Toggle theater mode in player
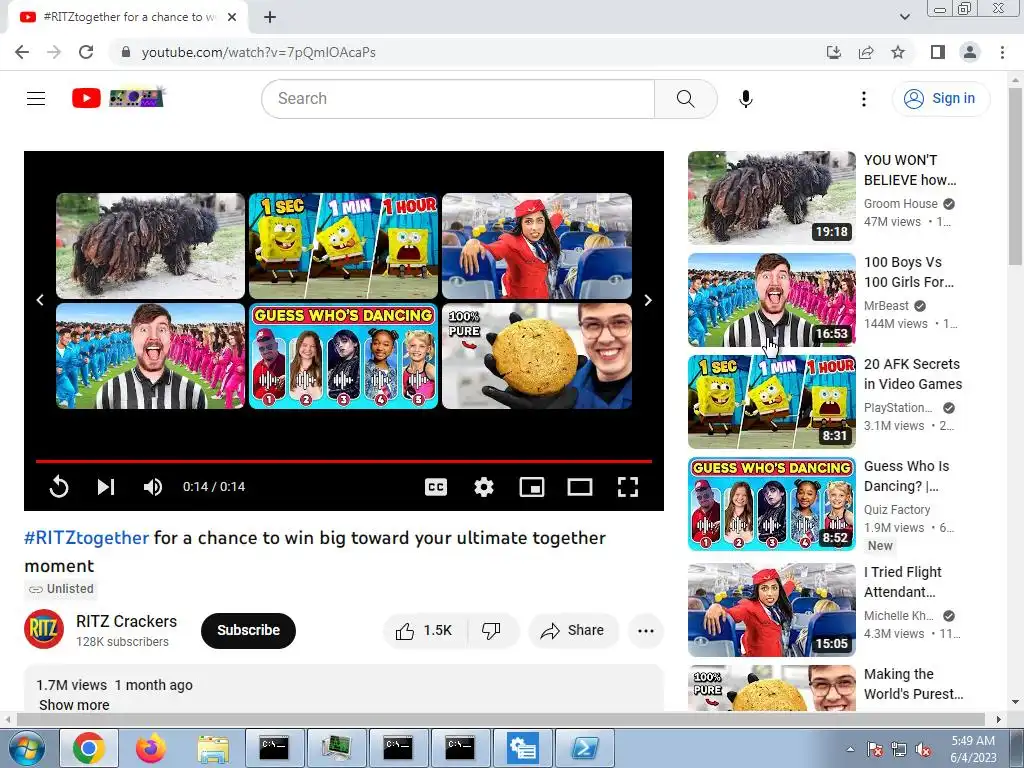 [x=580, y=487]
